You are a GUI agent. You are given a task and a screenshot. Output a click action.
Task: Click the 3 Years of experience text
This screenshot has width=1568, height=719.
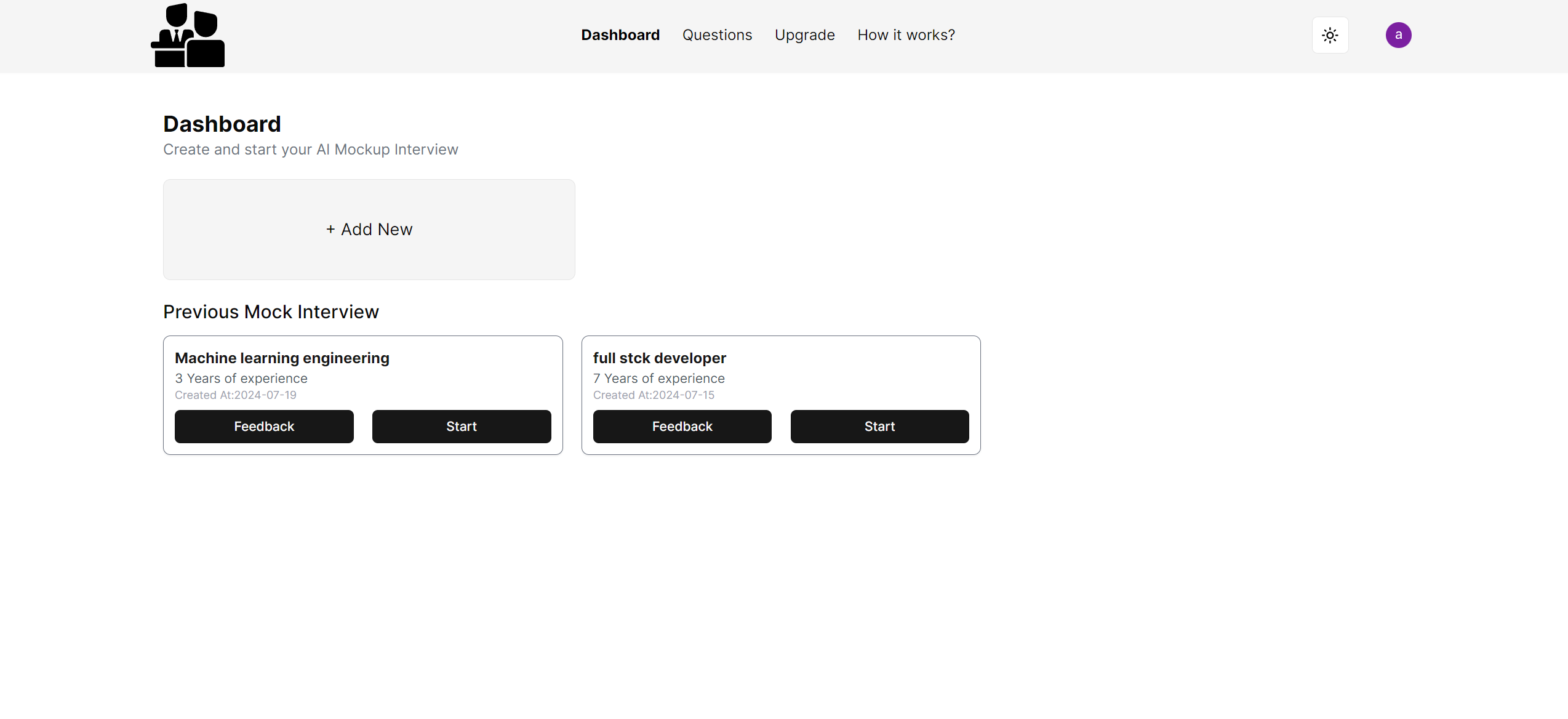coord(241,379)
